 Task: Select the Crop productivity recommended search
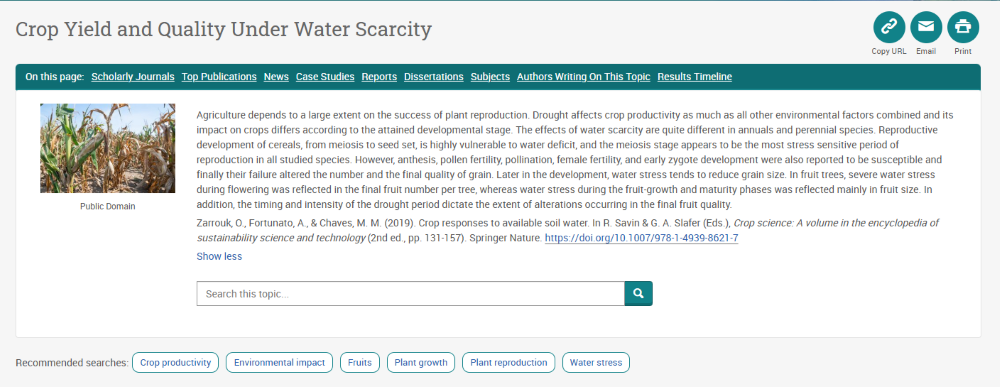175,363
